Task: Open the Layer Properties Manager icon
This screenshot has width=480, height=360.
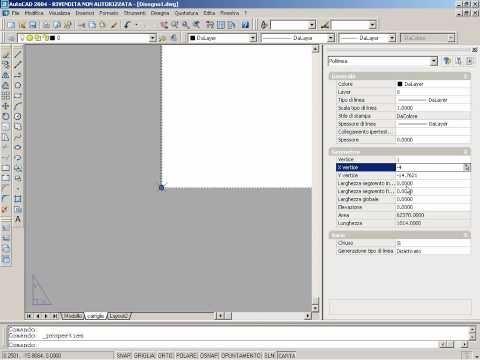Action: pos(11,38)
